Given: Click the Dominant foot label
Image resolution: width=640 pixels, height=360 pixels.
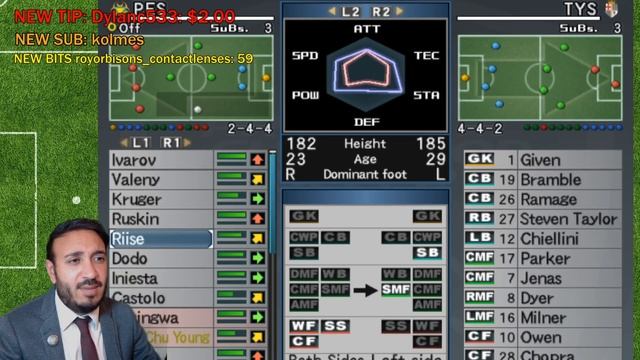Looking at the screenshot, I should coord(365,174).
